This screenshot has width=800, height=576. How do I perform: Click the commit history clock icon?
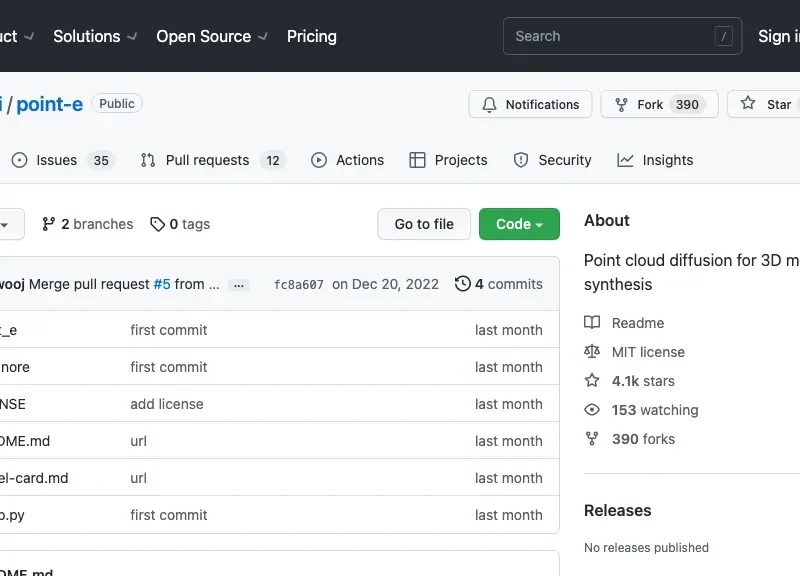point(462,284)
